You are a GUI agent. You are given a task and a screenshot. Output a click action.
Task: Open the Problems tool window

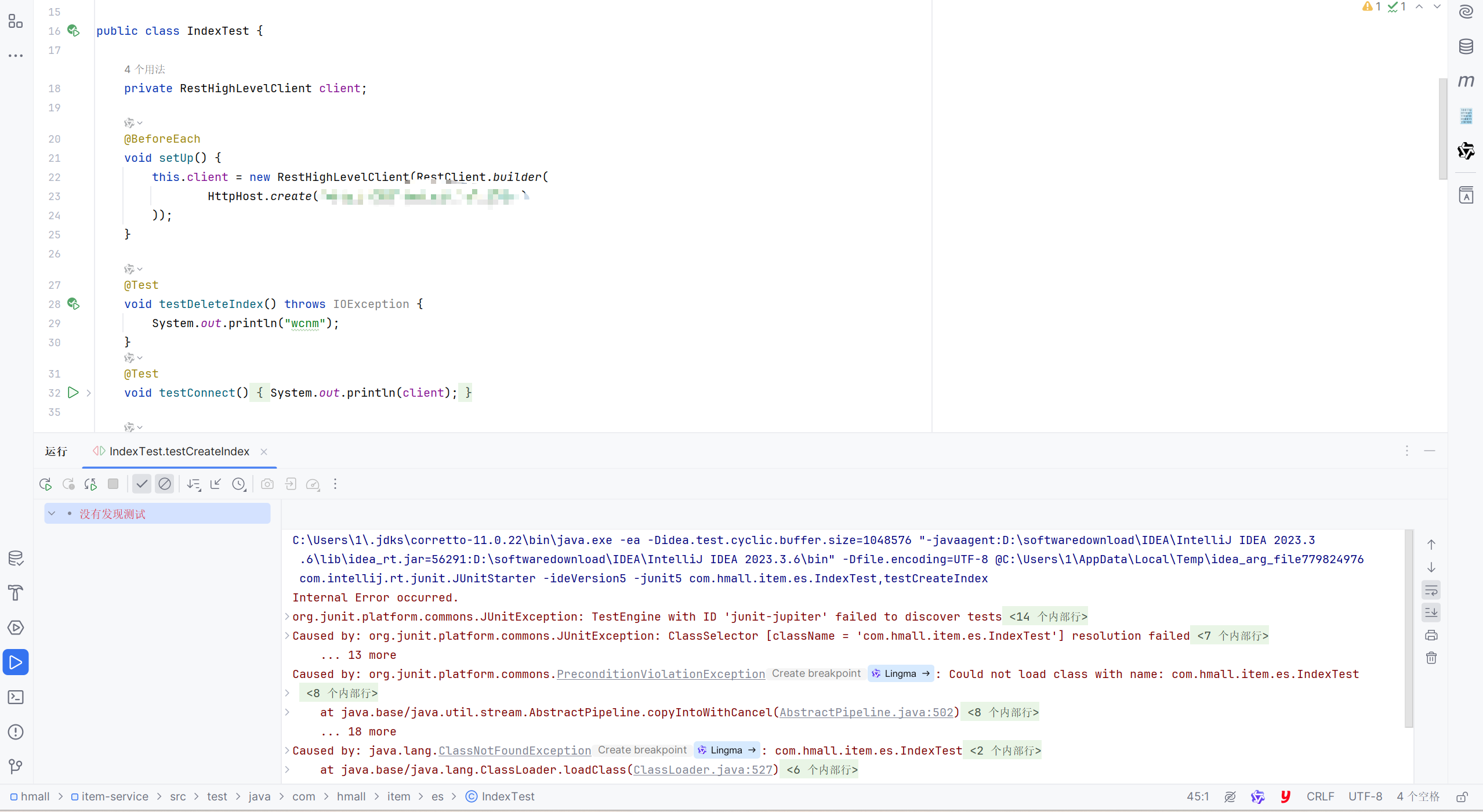16,731
